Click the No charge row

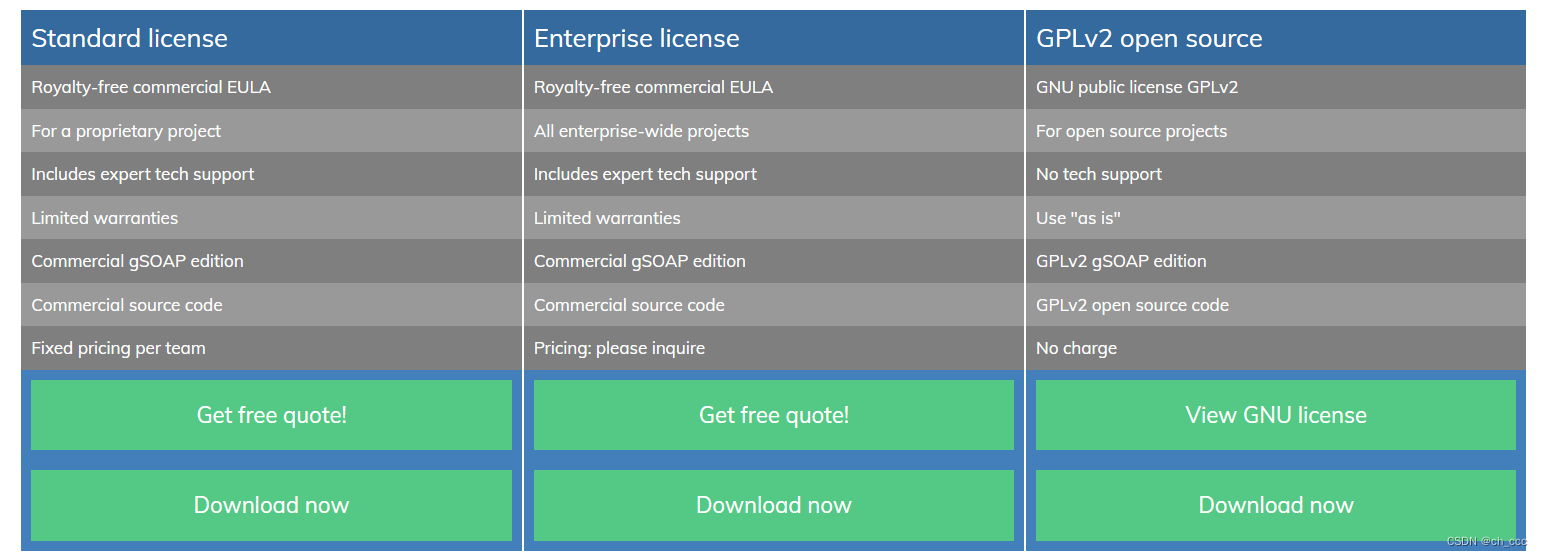(1276, 348)
